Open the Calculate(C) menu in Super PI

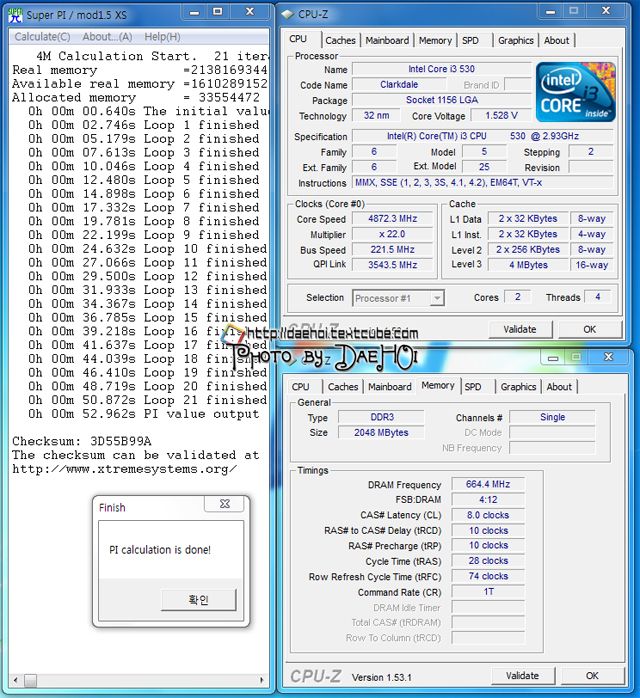42,37
